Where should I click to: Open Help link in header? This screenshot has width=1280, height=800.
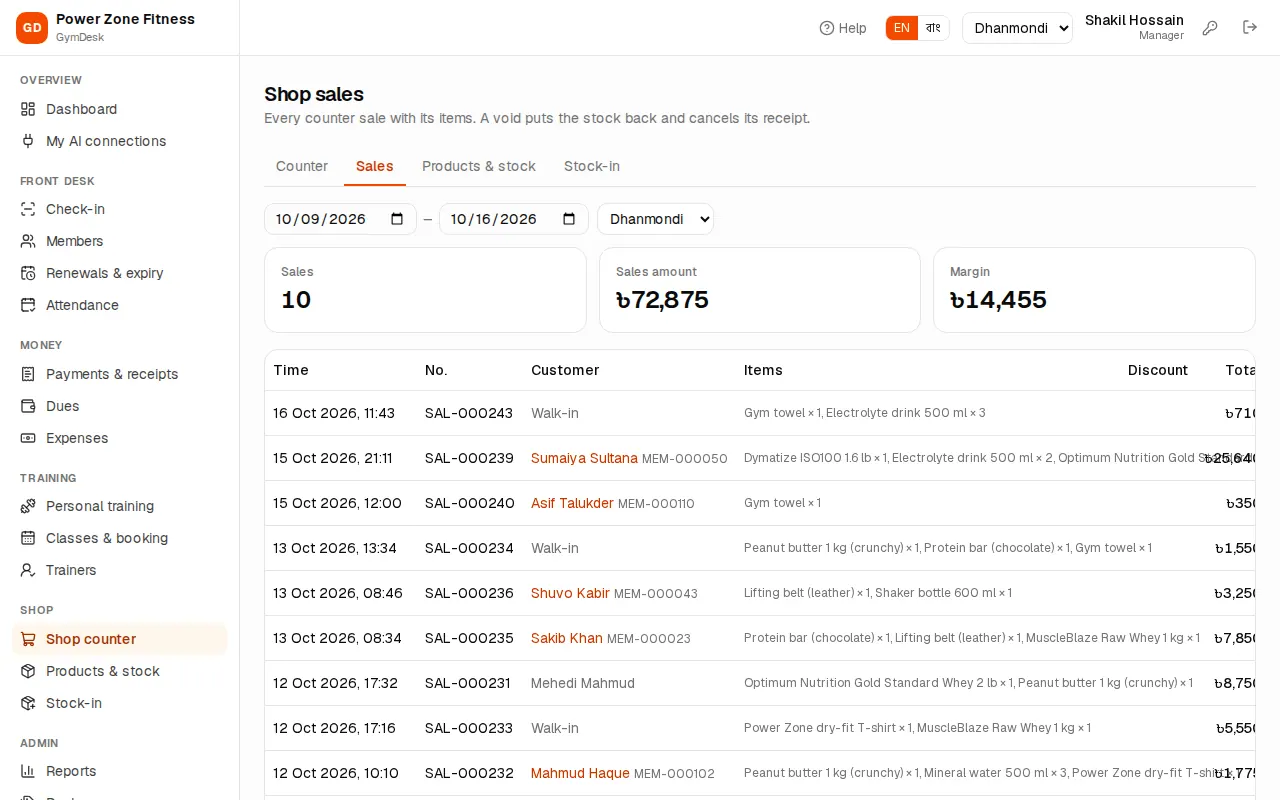coord(843,28)
